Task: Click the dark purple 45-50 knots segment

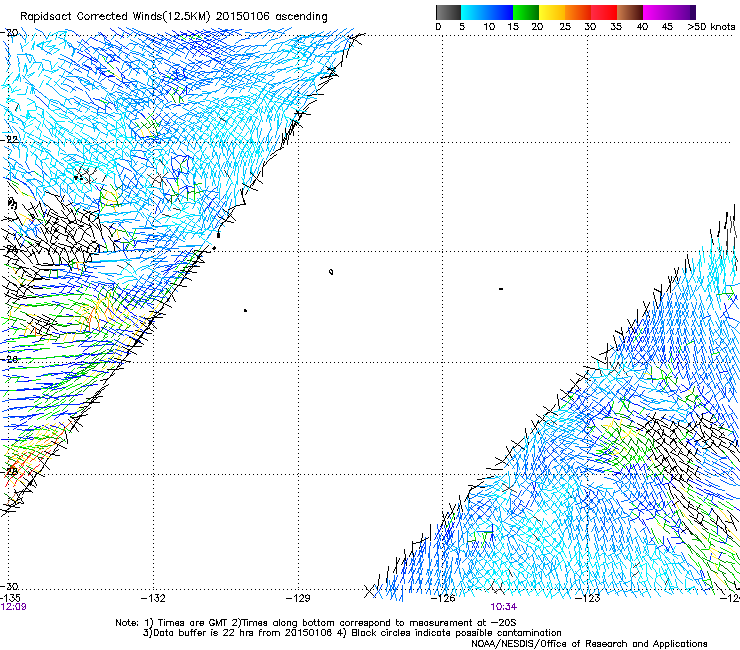Action: click(682, 12)
